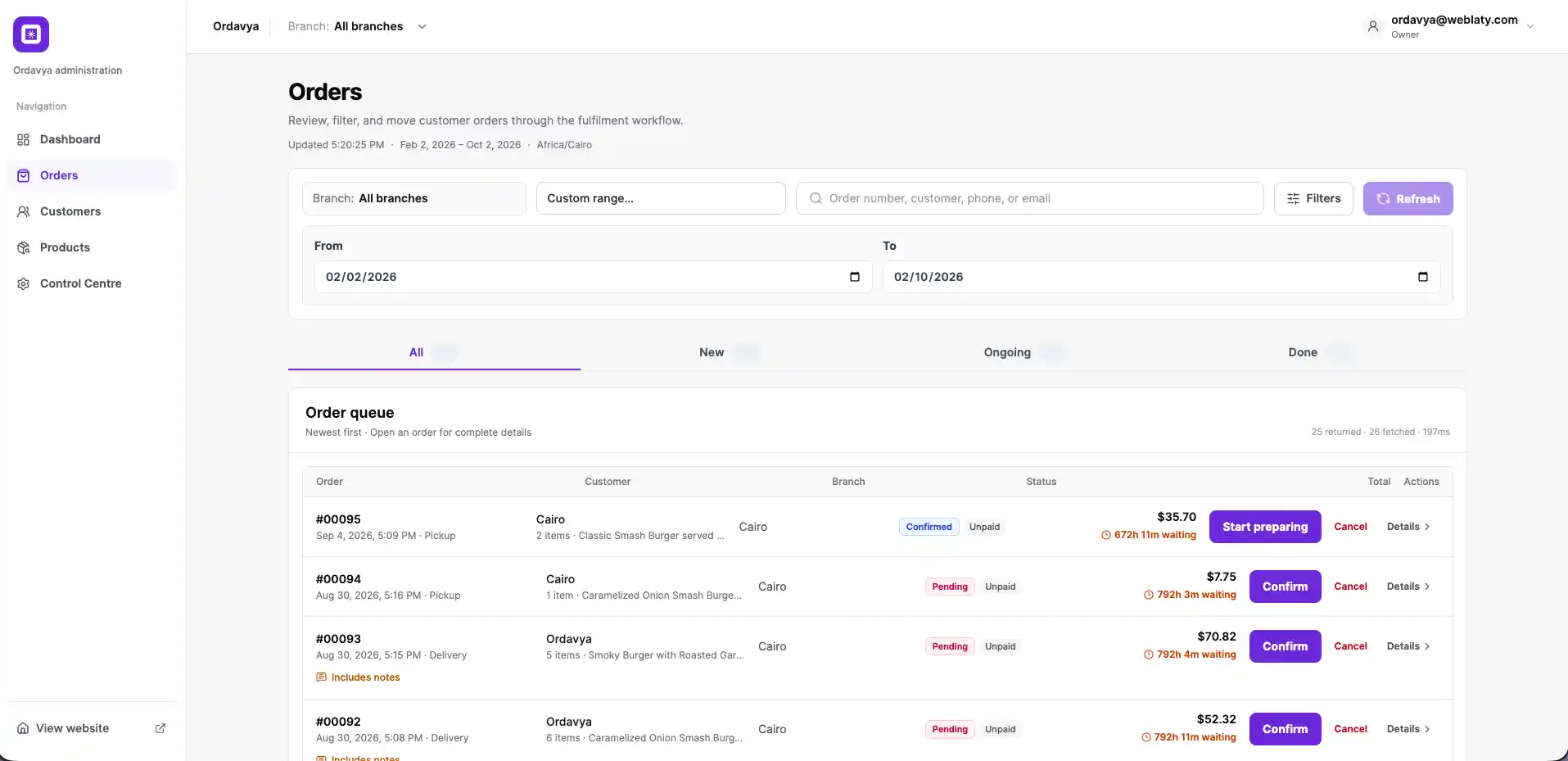The height and width of the screenshot is (761, 1568).
Task: Open the To date calendar picker icon
Action: [1423, 277]
